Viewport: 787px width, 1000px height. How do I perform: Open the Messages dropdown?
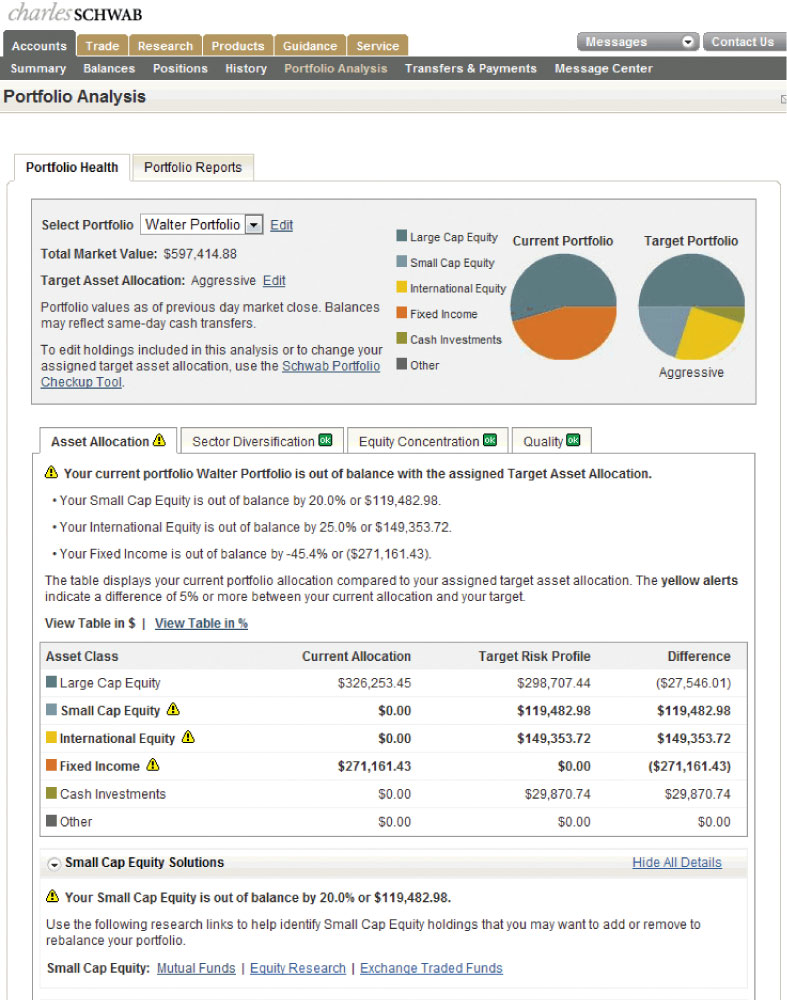[x=638, y=41]
